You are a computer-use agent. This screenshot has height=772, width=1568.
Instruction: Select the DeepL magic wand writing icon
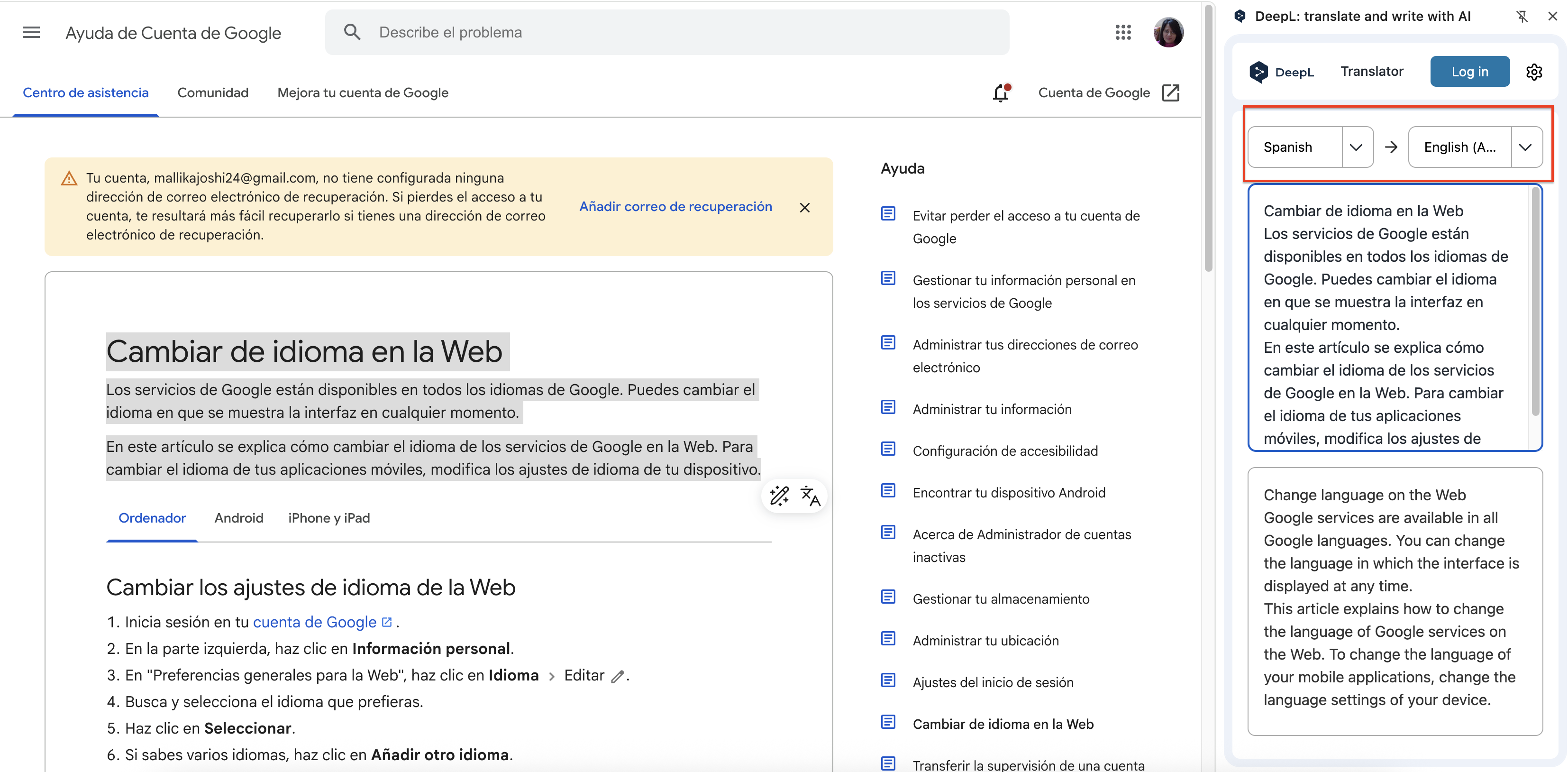tap(779, 496)
